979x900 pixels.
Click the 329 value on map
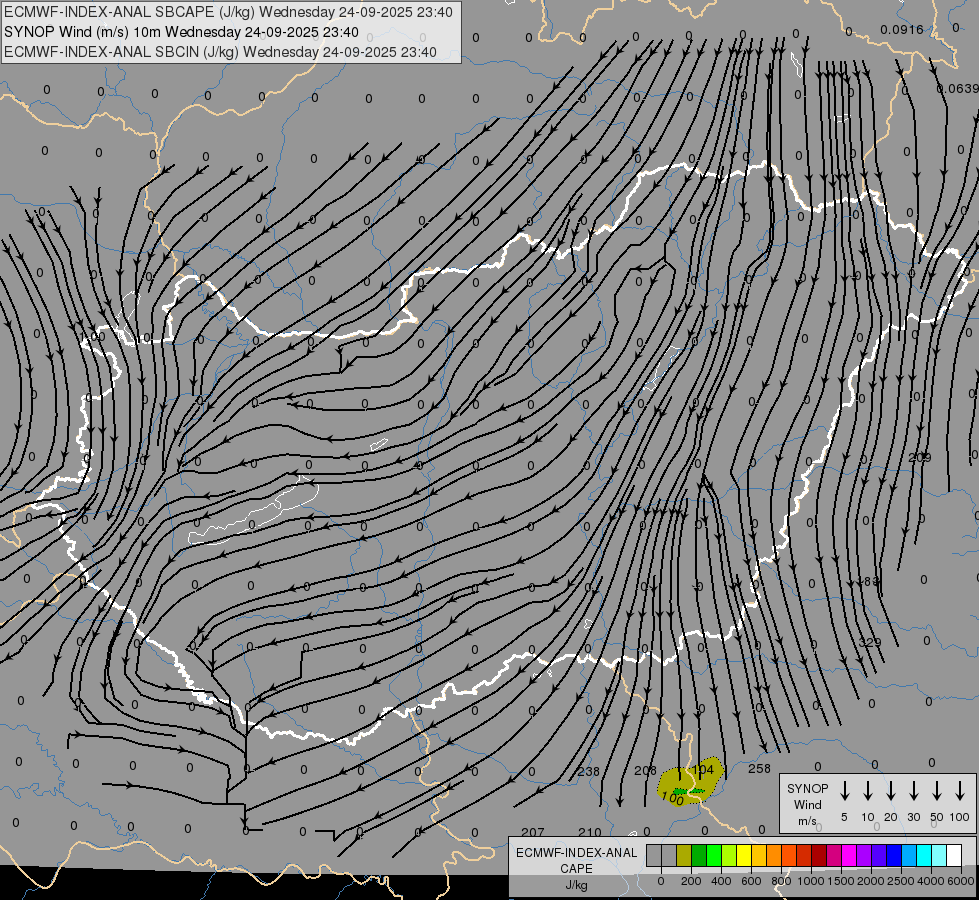pos(870,643)
